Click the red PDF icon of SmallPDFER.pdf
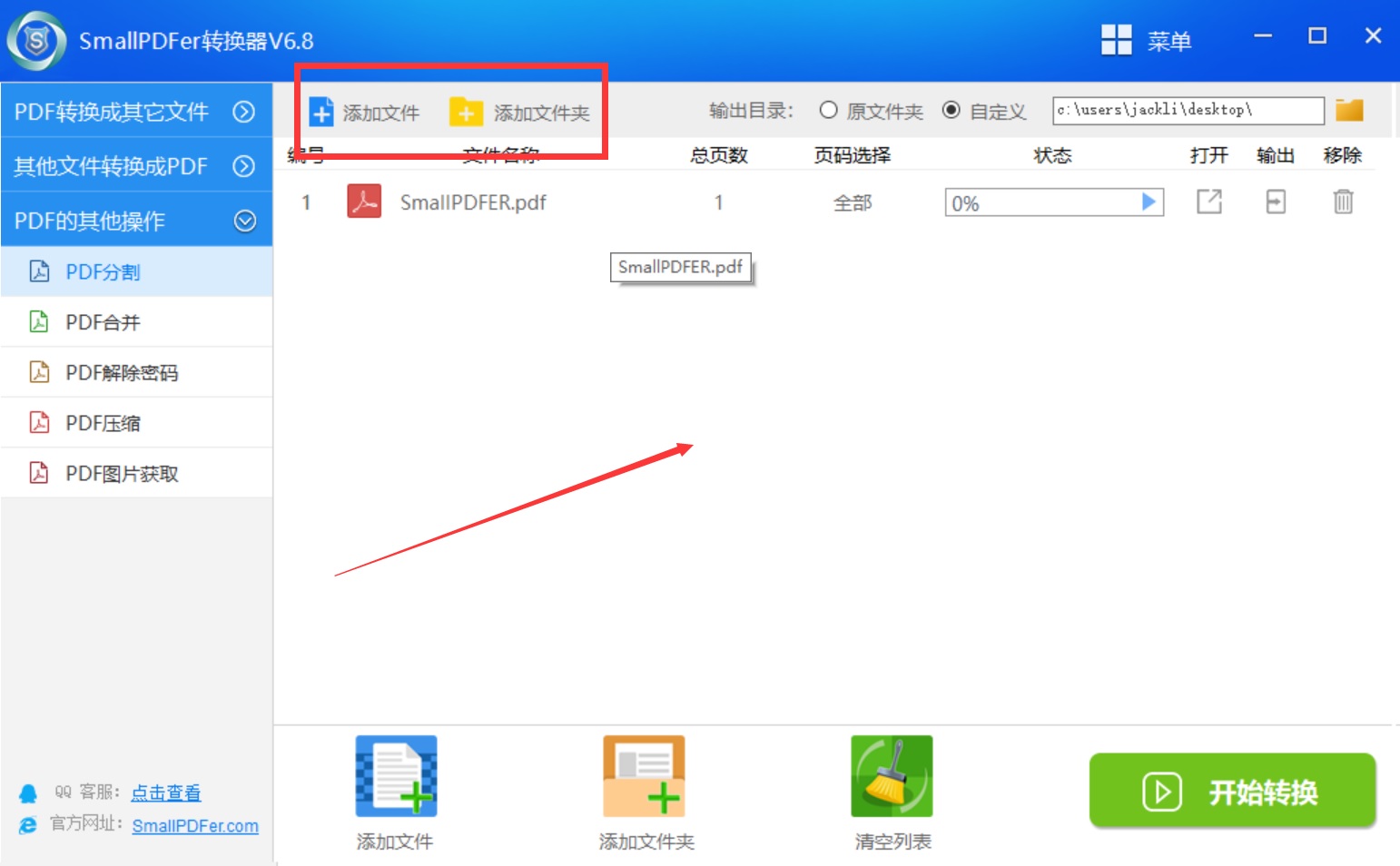1400x866 pixels. tap(364, 202)
